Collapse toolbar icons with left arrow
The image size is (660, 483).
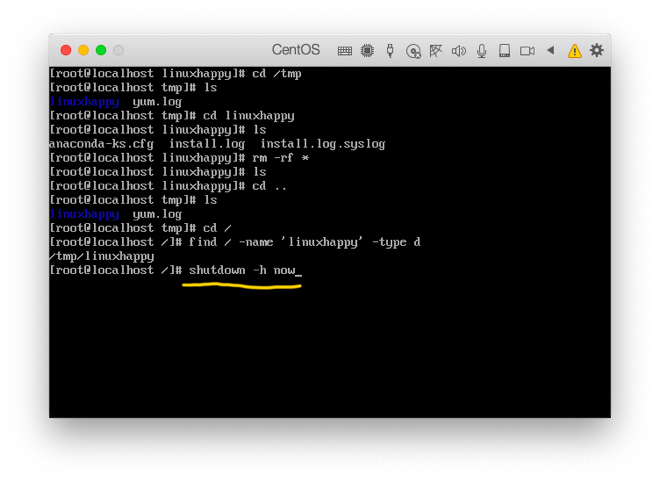pos(551,50)
